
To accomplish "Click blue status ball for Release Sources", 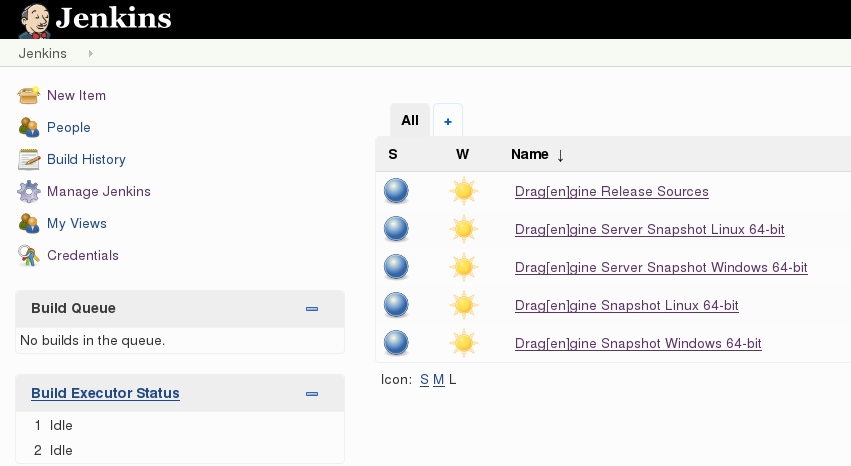I will pos(396,191).
